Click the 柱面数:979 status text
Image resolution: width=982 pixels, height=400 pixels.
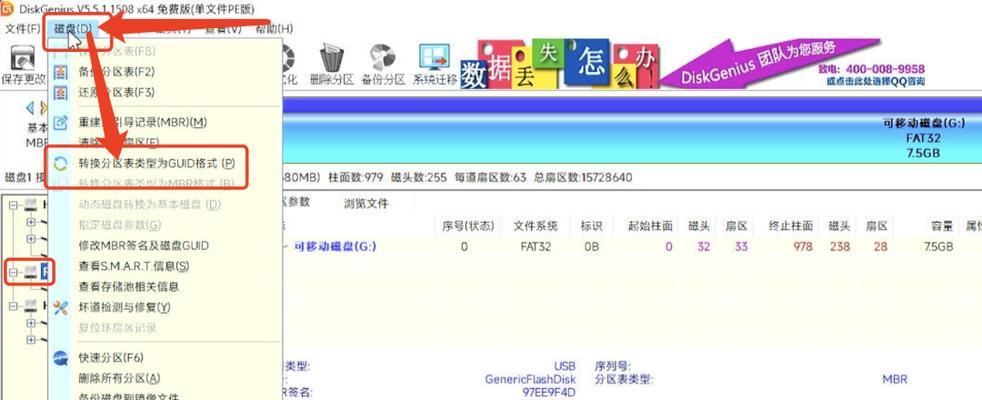[355, 178]
